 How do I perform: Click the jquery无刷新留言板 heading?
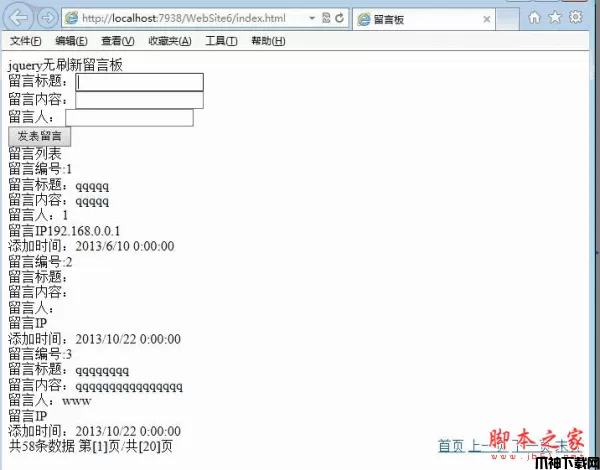pyautogui.click(x=65, y=65)
